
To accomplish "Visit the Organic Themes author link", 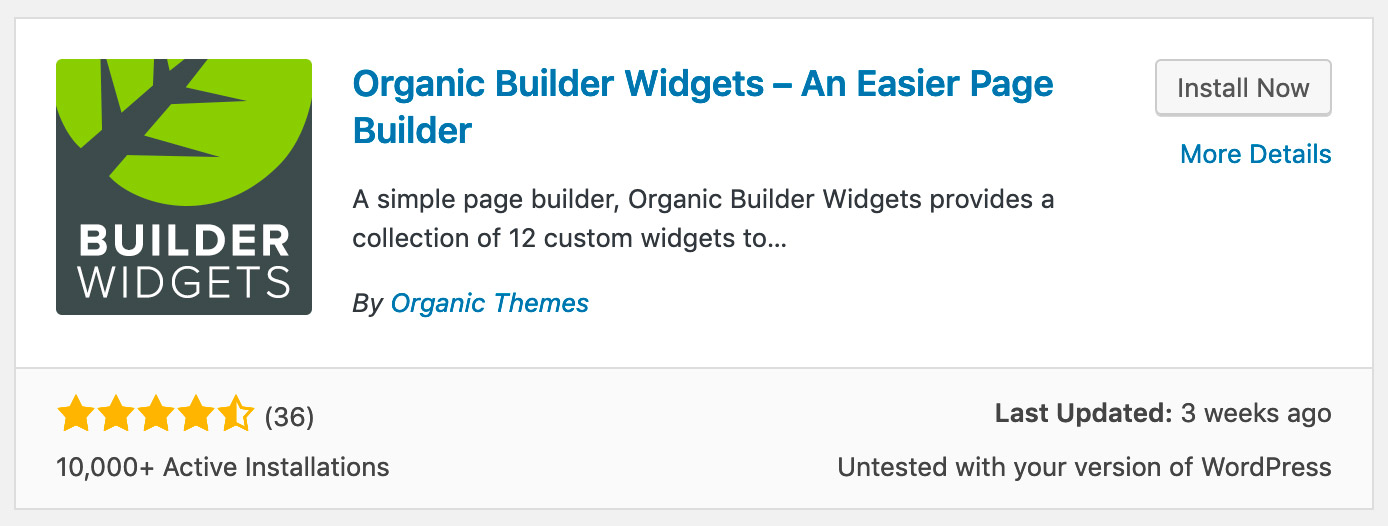I will tap(490, 302).
